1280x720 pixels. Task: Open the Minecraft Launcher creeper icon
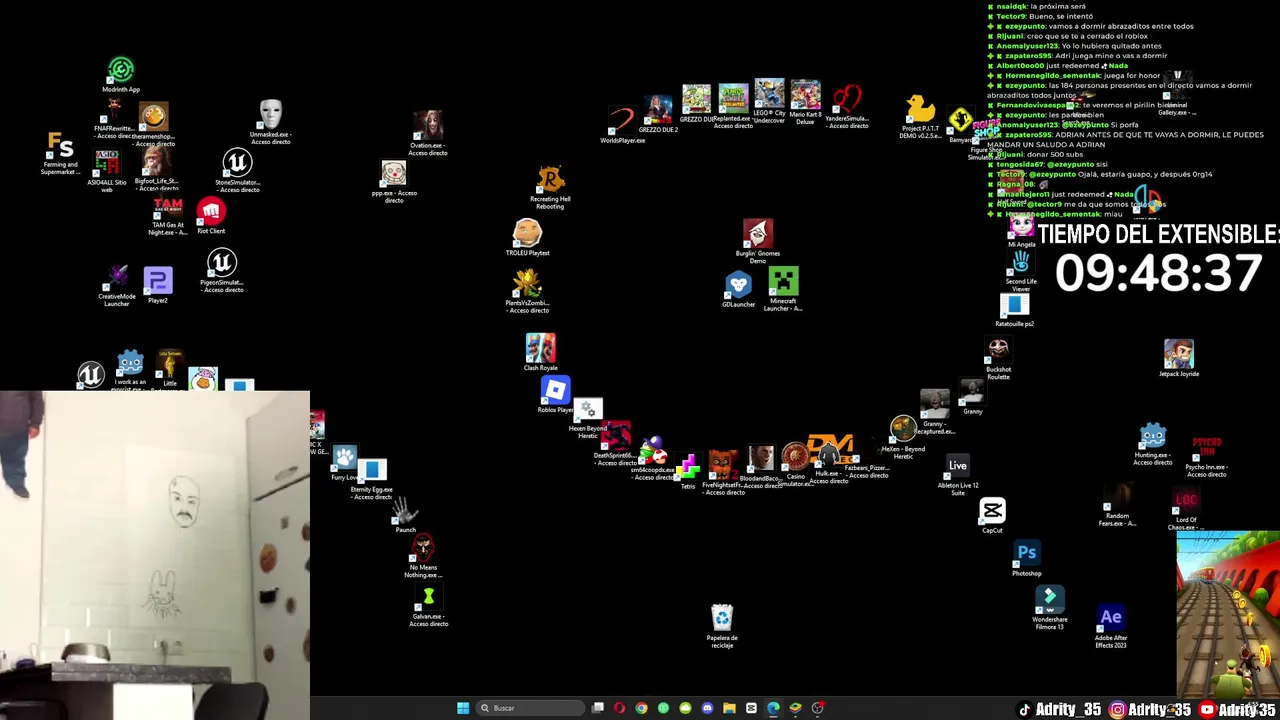(x=783, y=289)
